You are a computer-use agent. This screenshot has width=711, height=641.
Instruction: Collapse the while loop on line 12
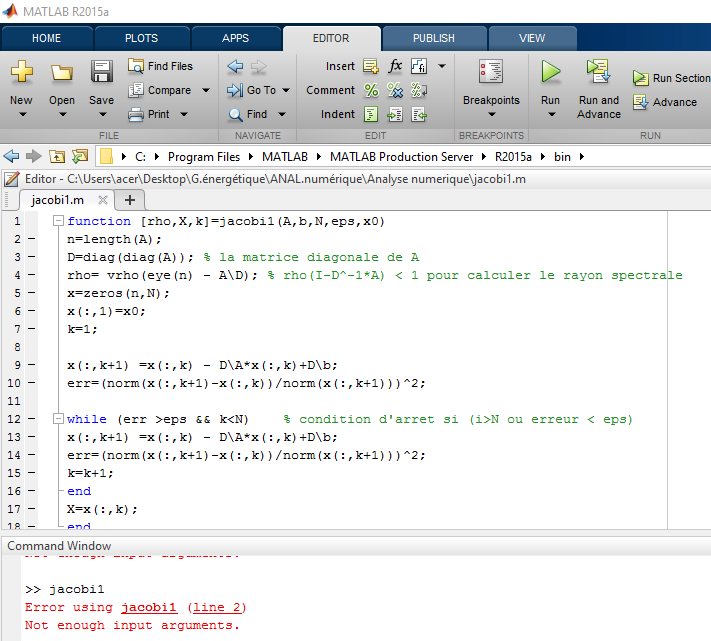click(58, 418)
